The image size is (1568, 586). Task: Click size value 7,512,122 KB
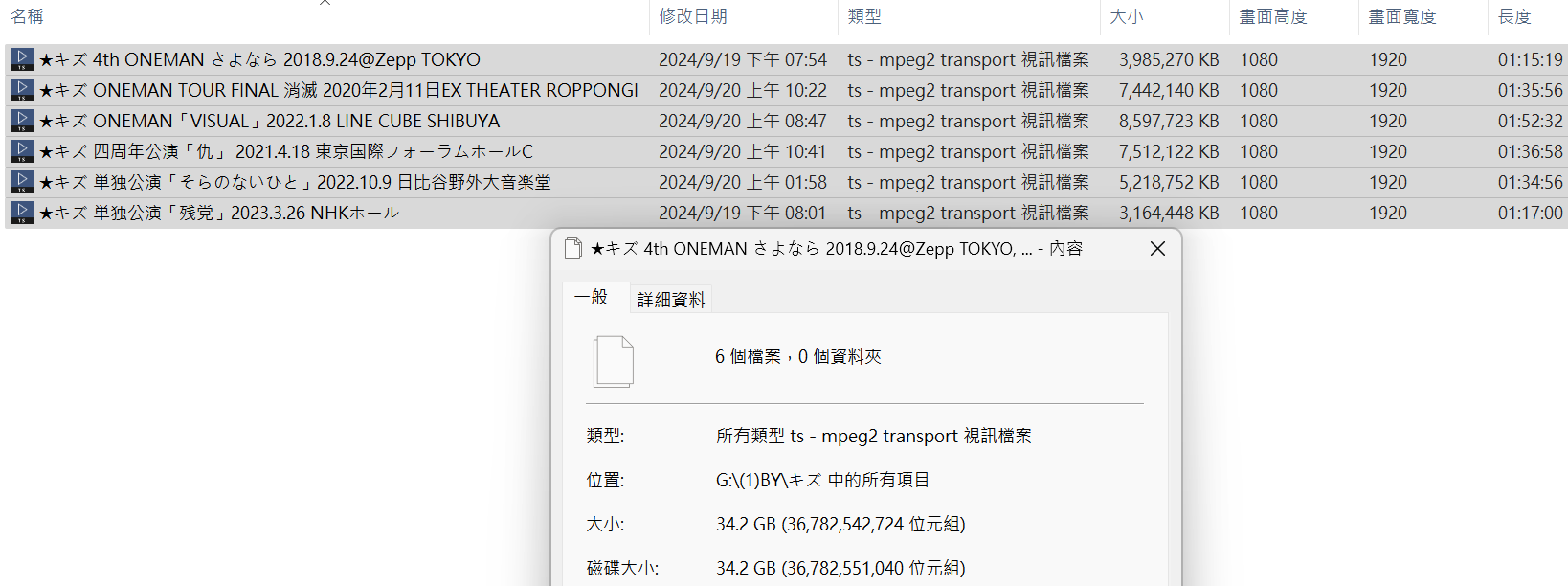tap(1169, 151)
